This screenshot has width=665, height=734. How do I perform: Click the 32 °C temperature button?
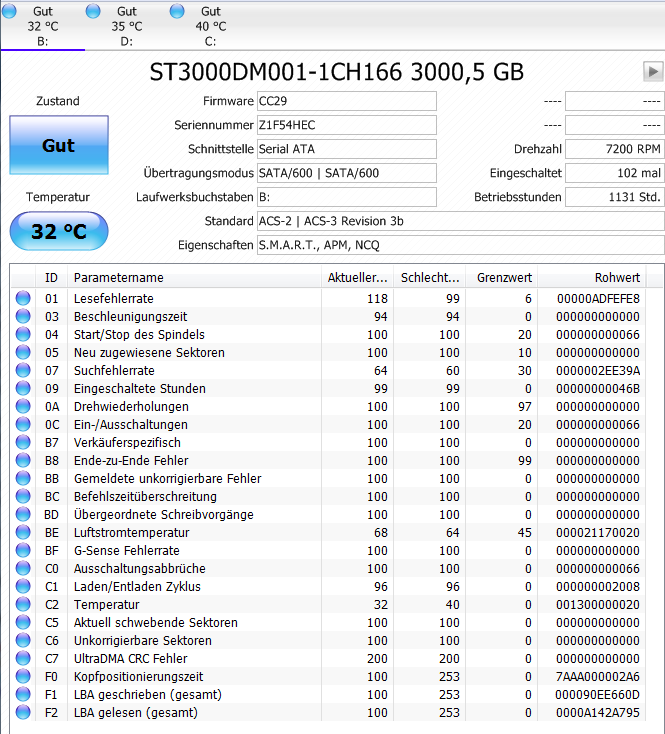[59, 231]
